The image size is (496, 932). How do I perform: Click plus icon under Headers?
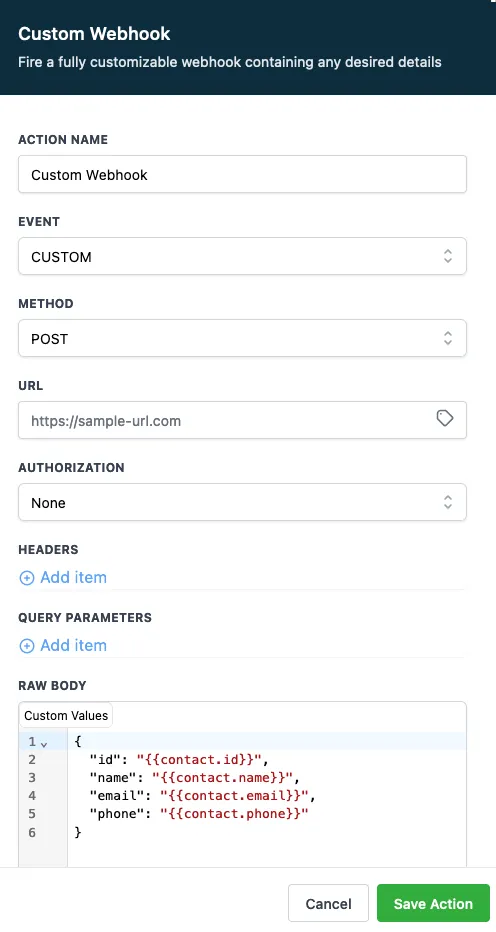pos(27,578)
